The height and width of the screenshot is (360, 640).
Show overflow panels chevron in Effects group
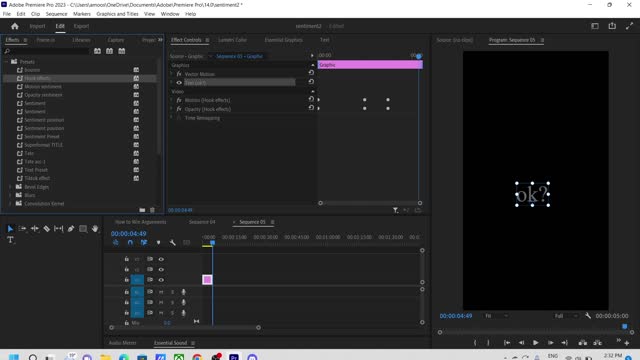click(160, 40)
